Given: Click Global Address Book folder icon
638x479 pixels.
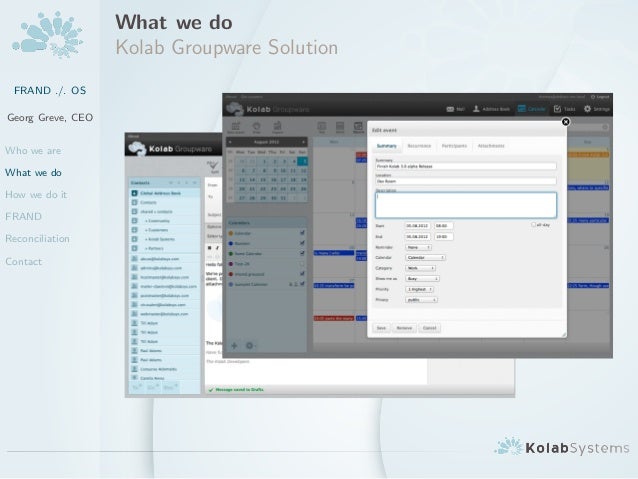Looking at the screenshot, I should [134, 193].
